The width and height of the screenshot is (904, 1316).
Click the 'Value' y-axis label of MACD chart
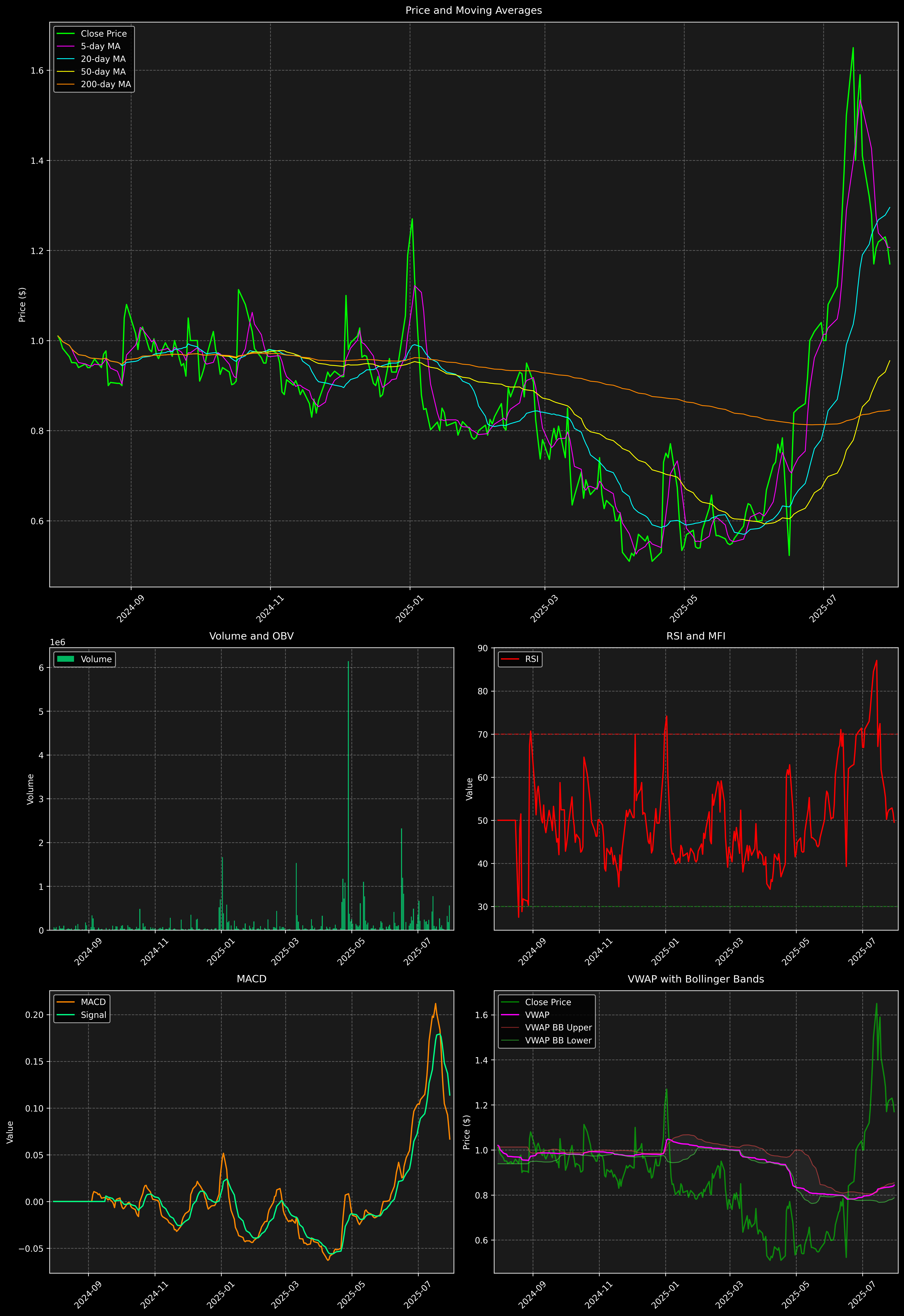pyautogui.click(x=10, y=1132)
